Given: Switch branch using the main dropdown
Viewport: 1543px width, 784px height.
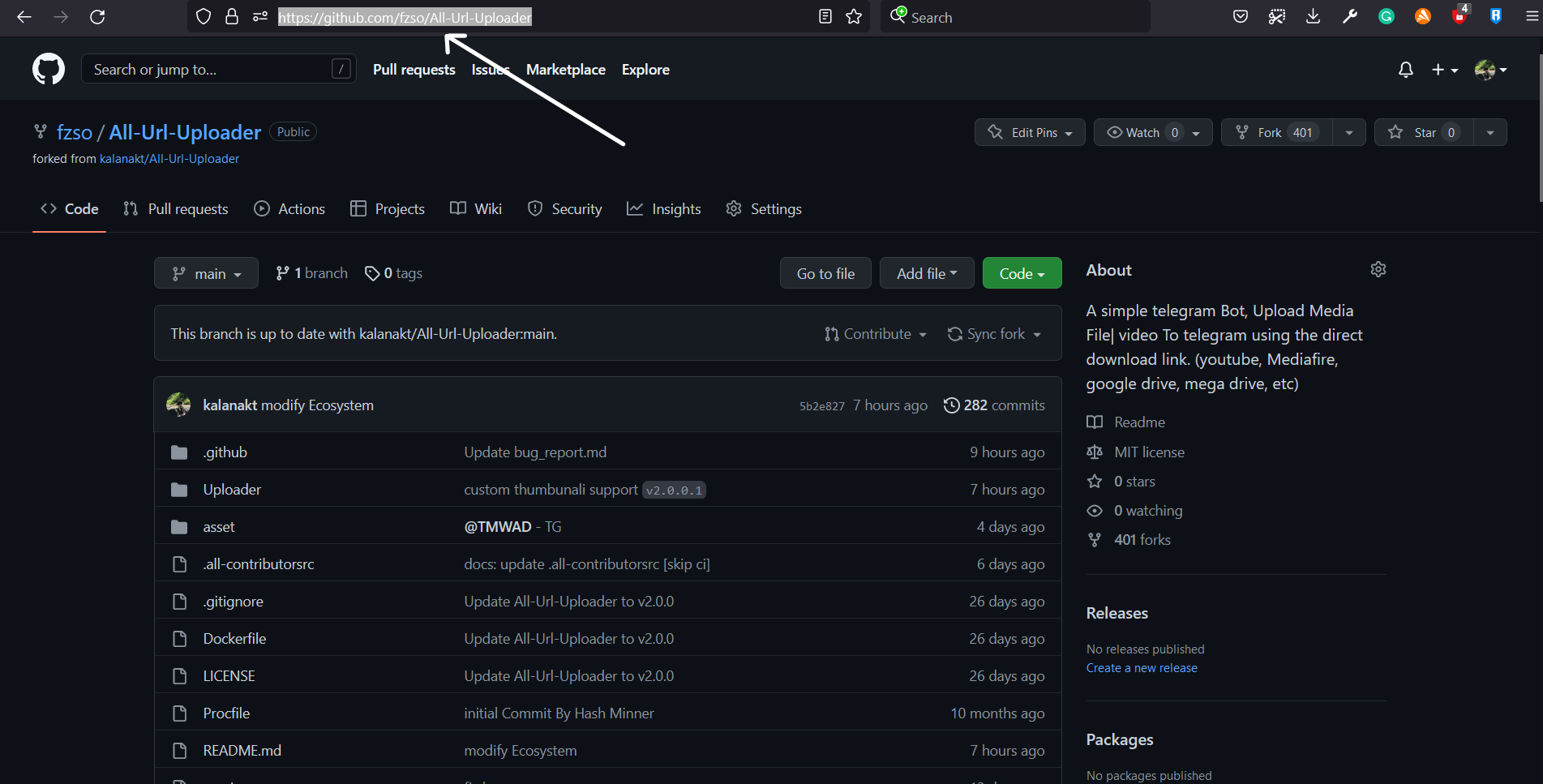Looking at the screenshot, I should click(x=206, y=273).
